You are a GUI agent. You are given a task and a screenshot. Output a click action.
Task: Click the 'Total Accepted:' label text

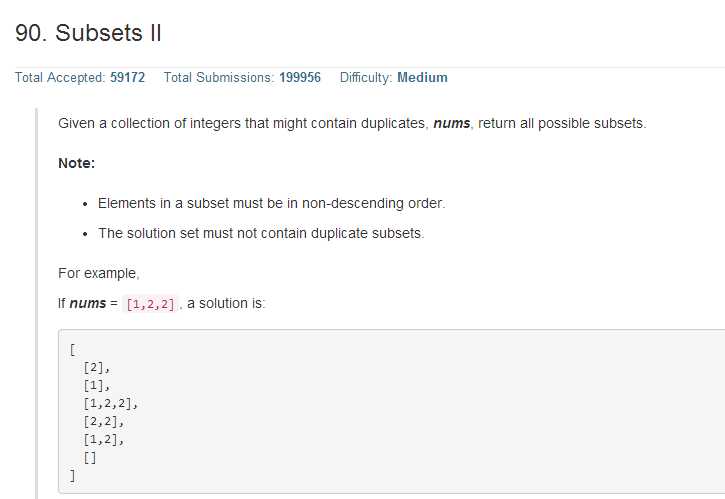click(60, 77)
